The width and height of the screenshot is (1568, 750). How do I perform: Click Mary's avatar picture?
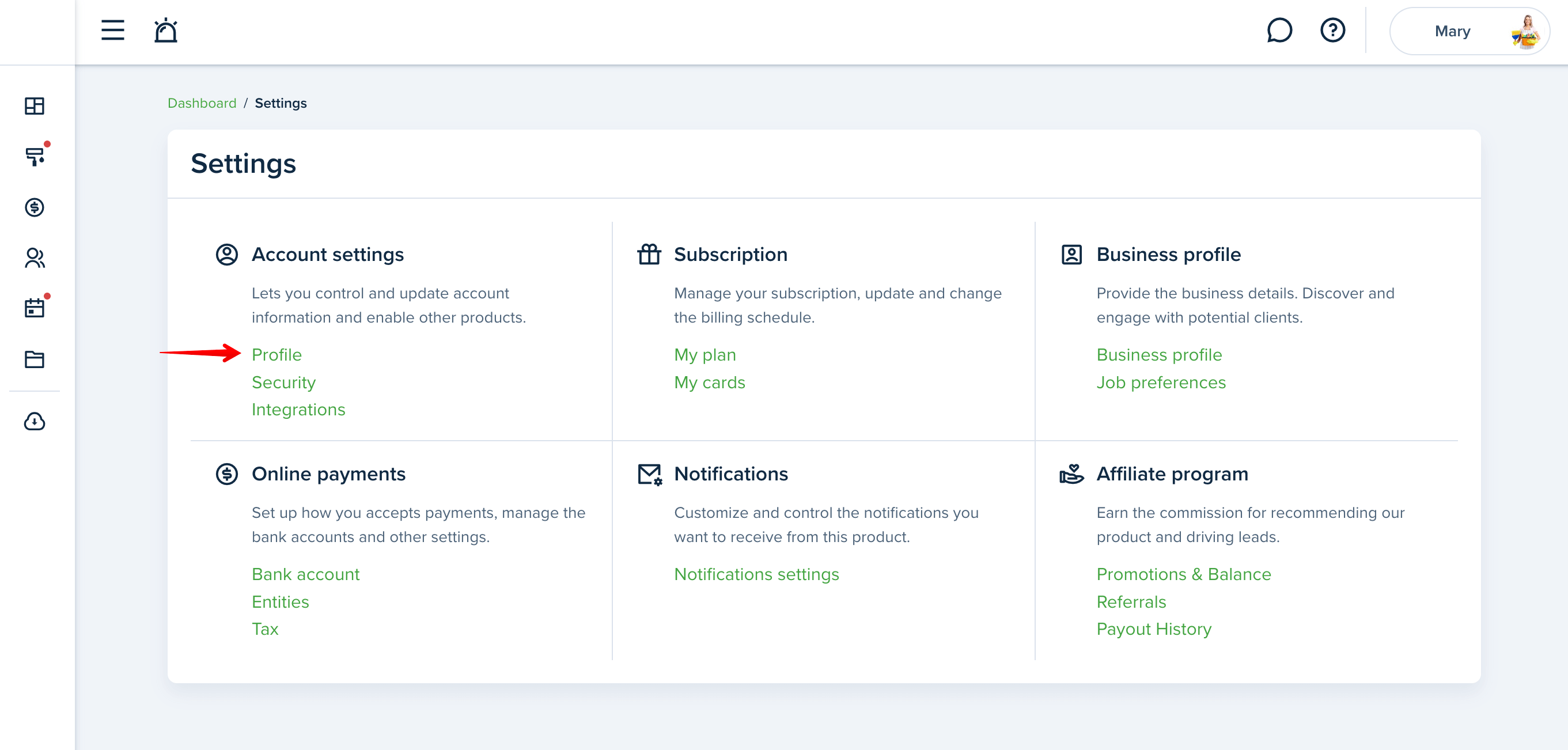click(1526, 32)
